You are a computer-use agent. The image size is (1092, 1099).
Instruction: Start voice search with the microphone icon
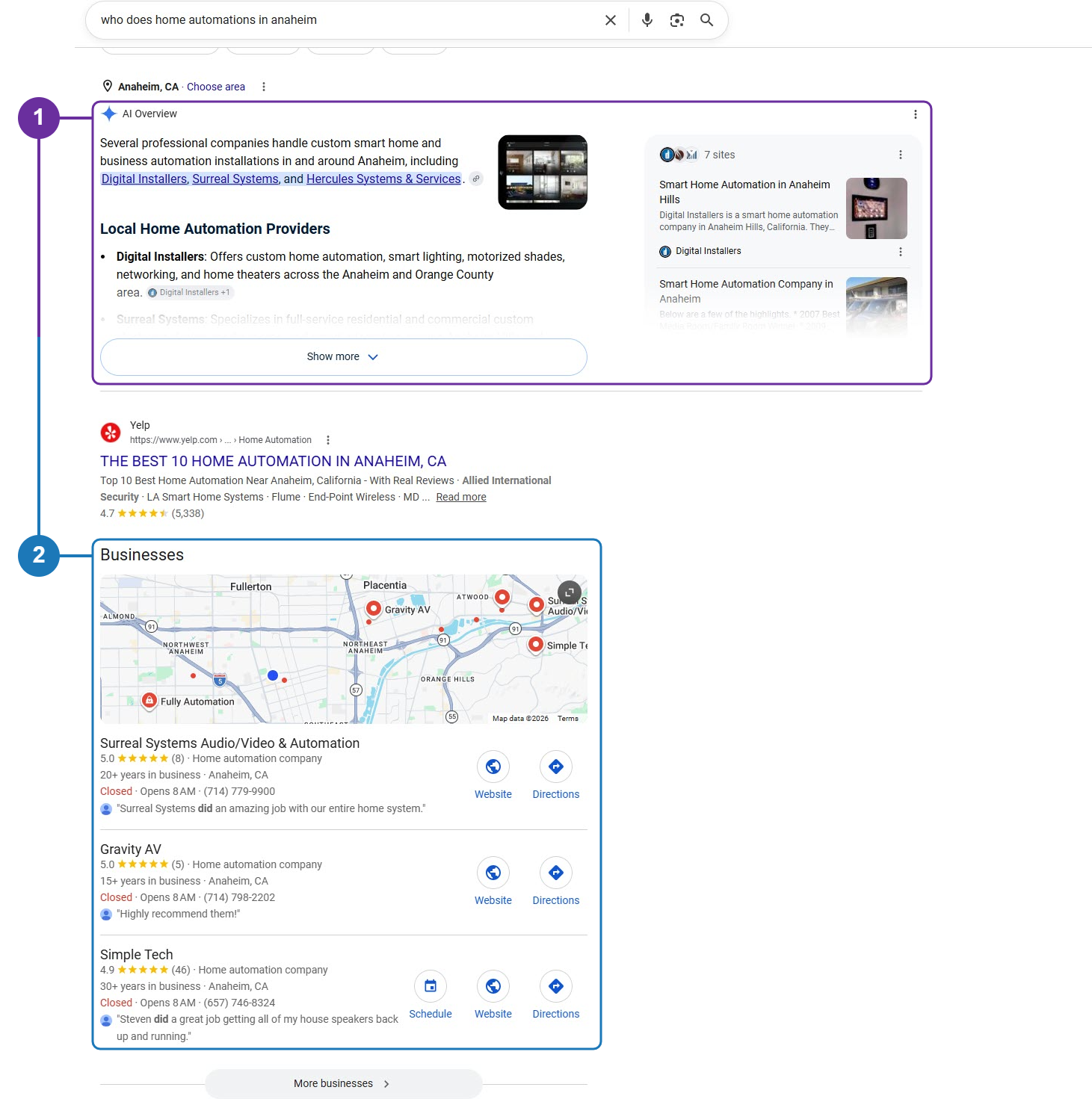tap(647, 20)
